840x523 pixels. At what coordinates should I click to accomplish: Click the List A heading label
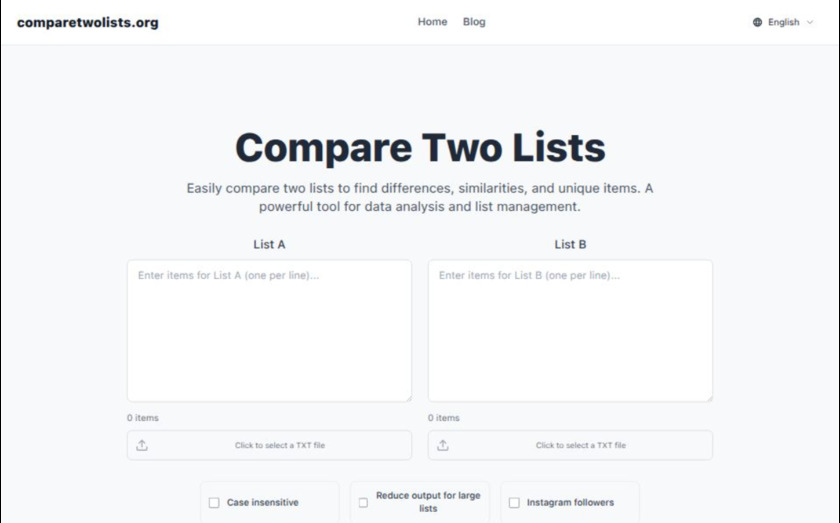click(x=269, y=244)
